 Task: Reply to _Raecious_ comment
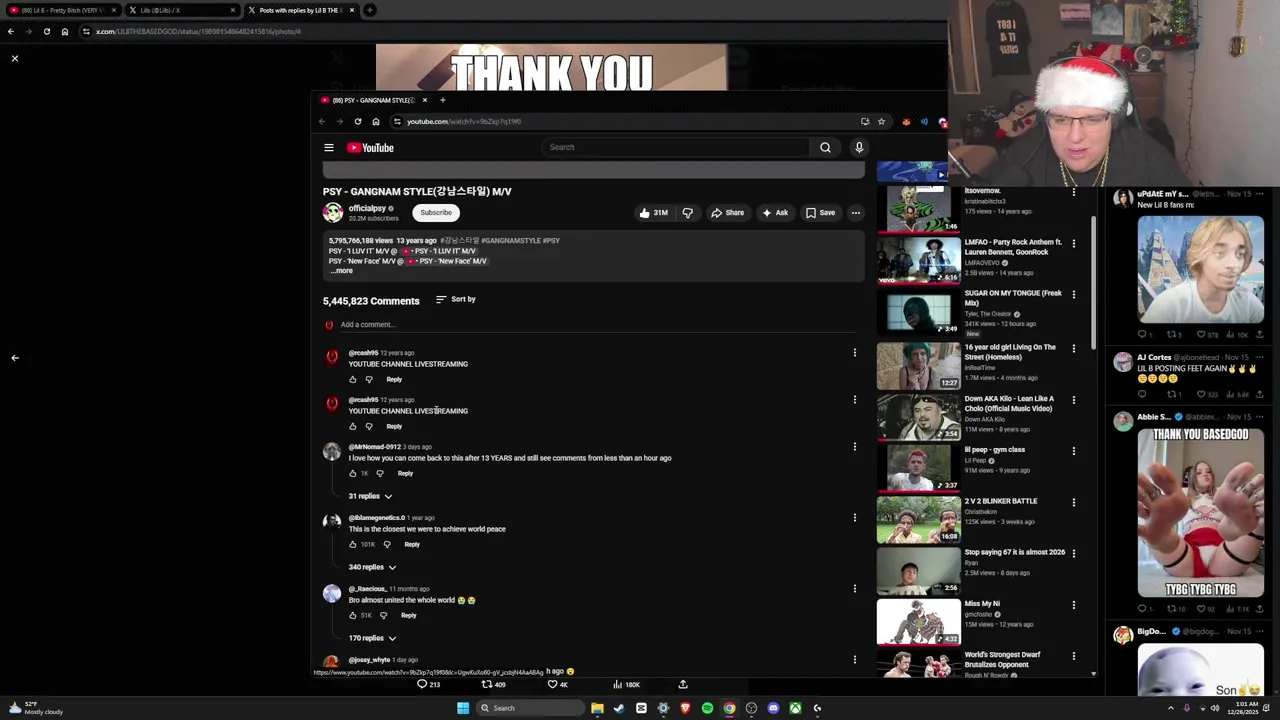pyautogui.click(x=408, y=615)
